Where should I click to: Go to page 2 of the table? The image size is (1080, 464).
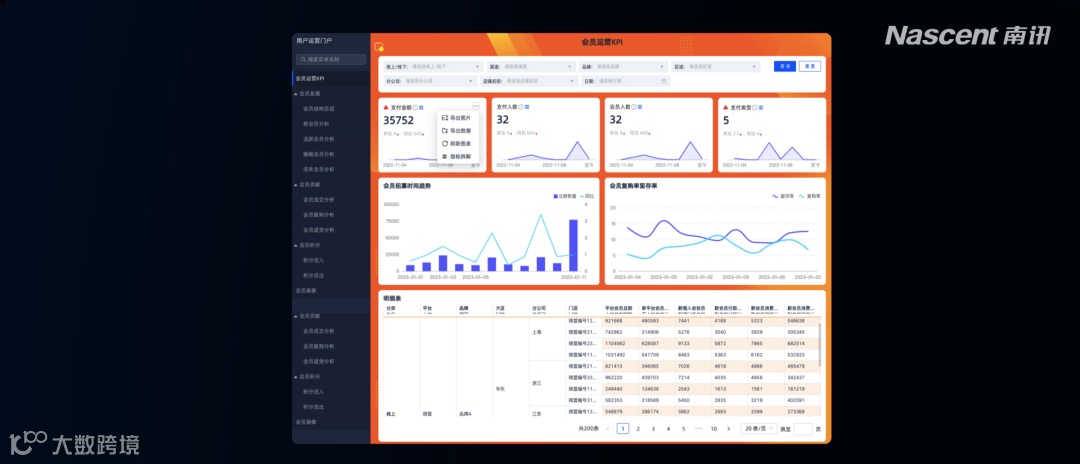tap(638, 429)
